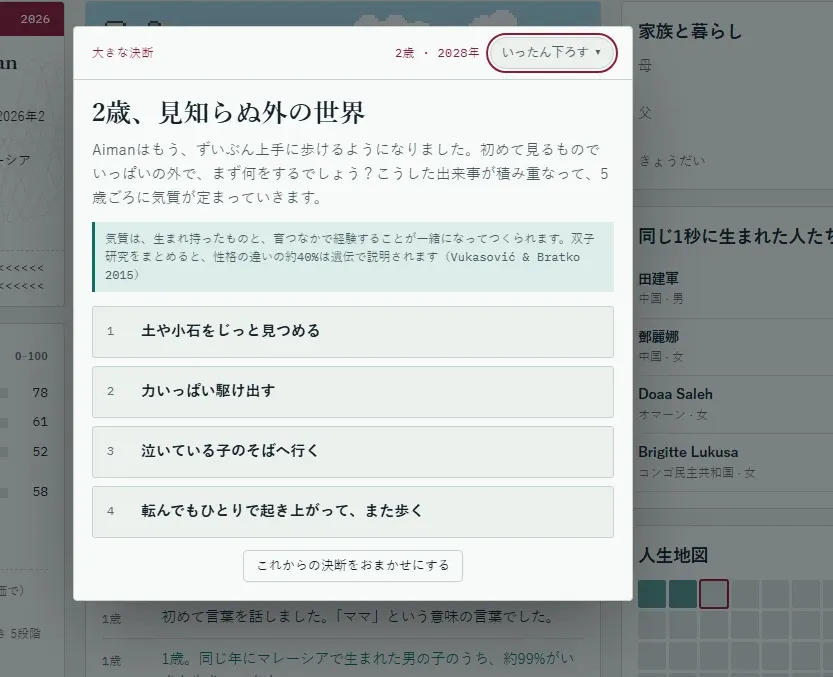Click second filled square in 人生地図
Screen dimensions: 833x677
click(683, 594)
